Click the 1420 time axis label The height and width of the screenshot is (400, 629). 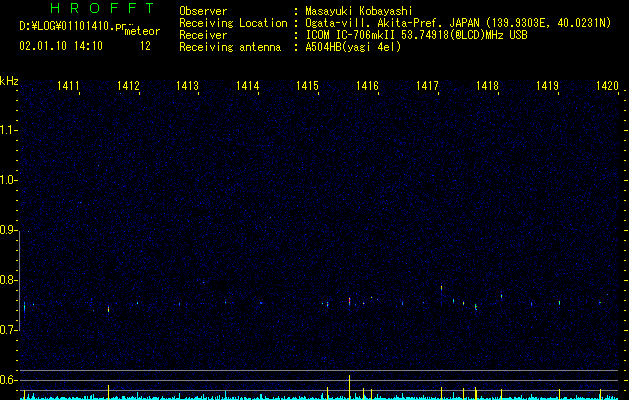607,86
